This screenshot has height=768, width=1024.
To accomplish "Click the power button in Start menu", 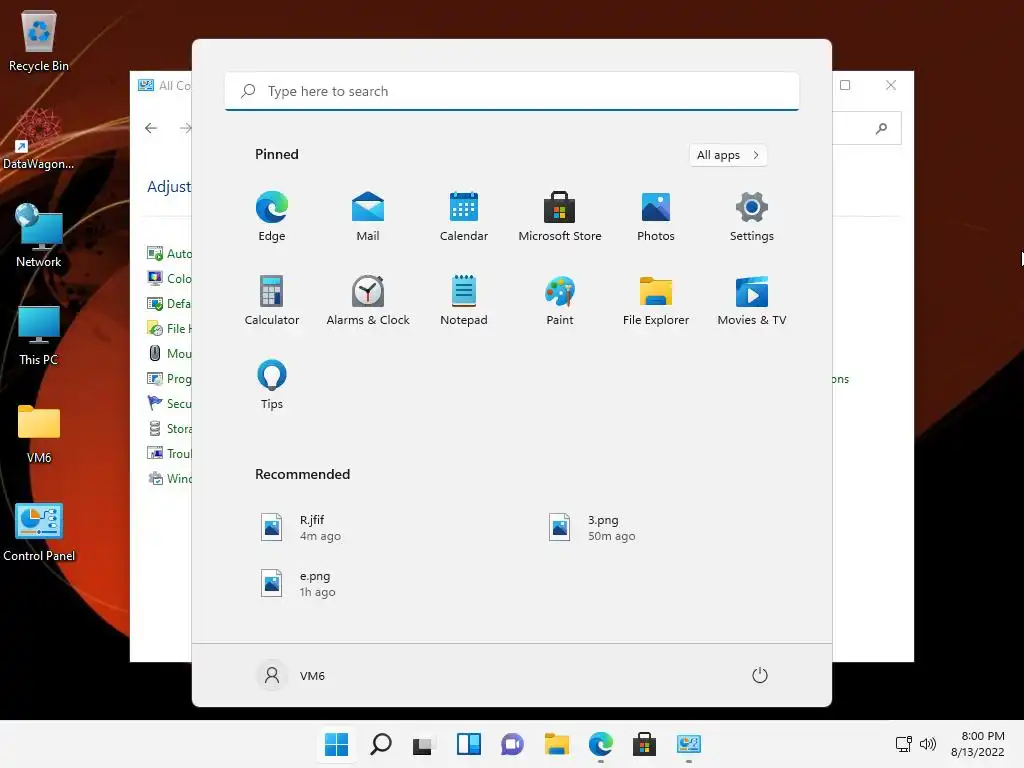I will click(x=760, y=675).
